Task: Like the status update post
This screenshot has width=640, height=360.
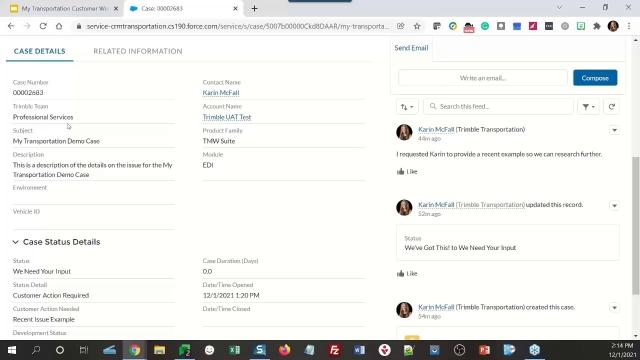Action: 407,273
